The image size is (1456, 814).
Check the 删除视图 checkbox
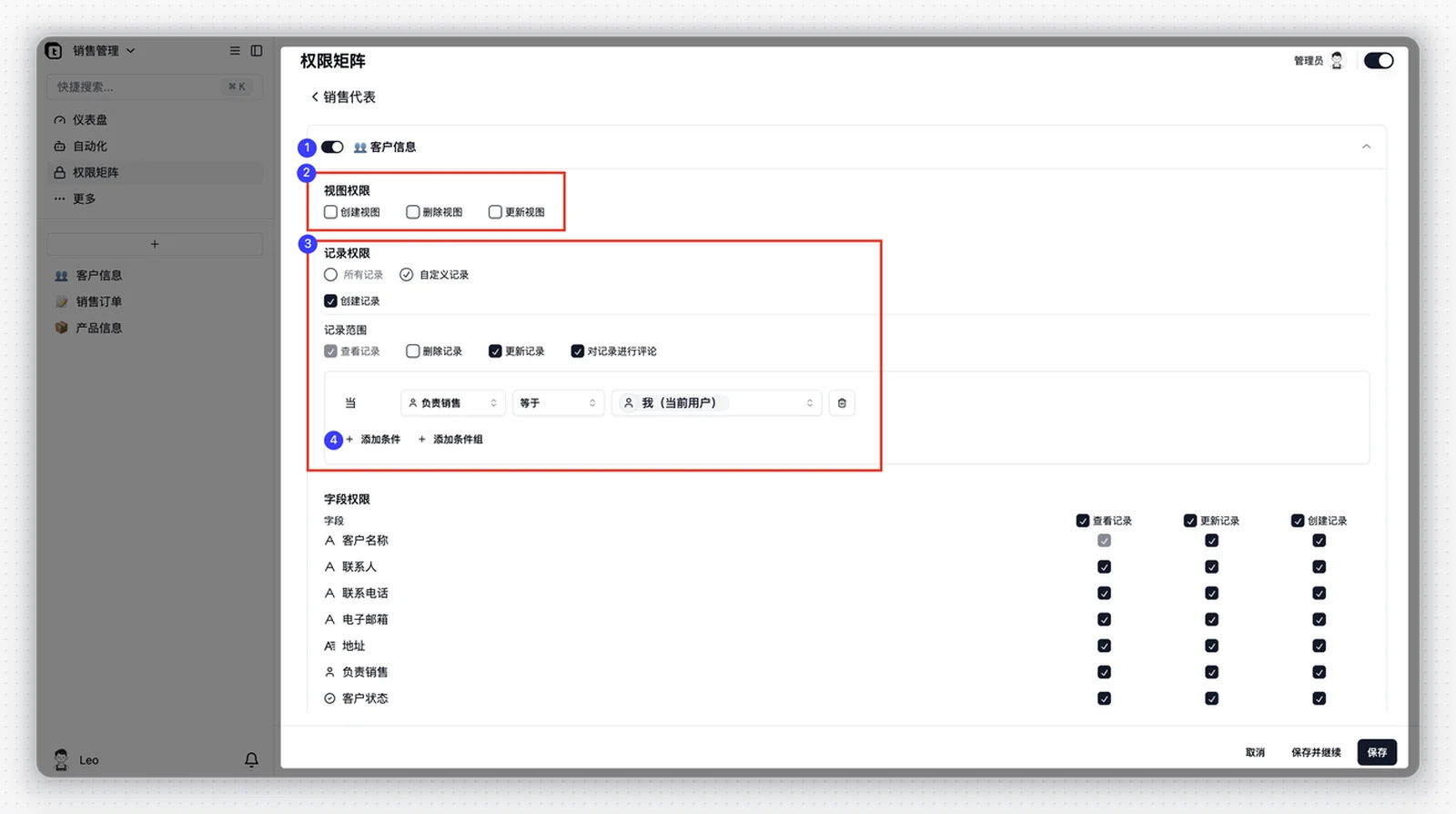coord(413,212)
